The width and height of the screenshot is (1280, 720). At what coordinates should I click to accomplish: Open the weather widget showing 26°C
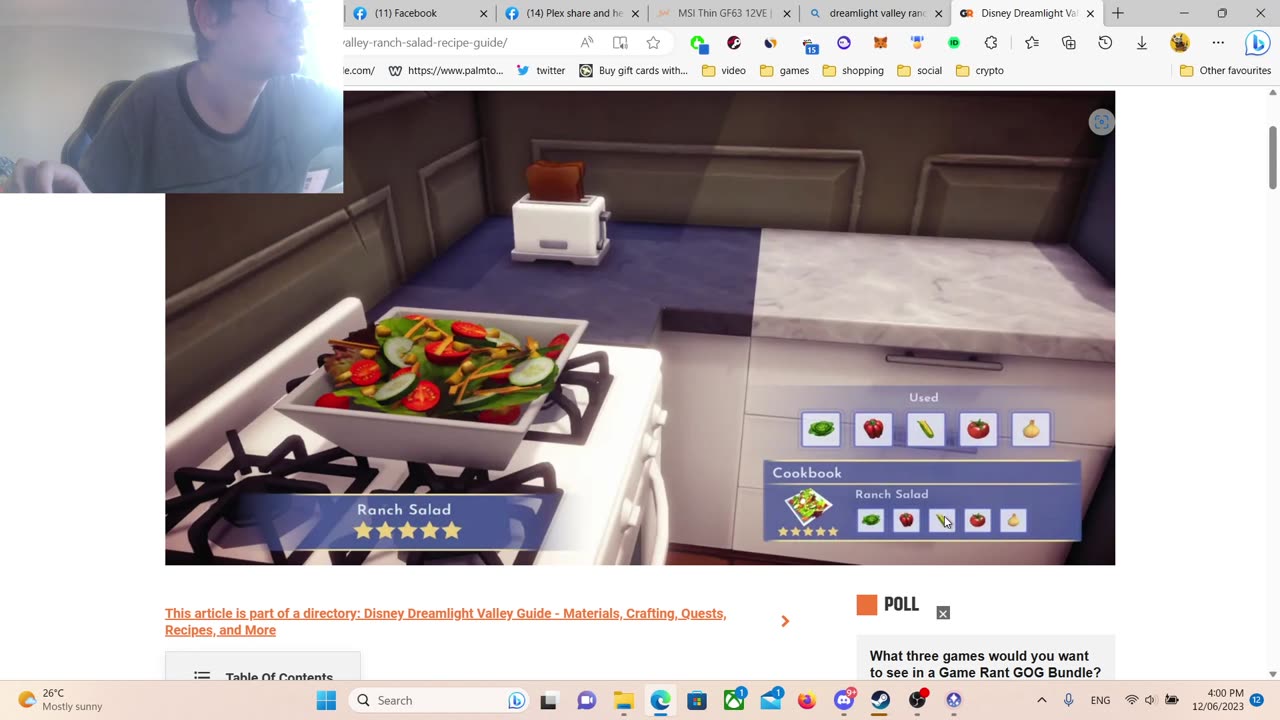tap(61, 700)
